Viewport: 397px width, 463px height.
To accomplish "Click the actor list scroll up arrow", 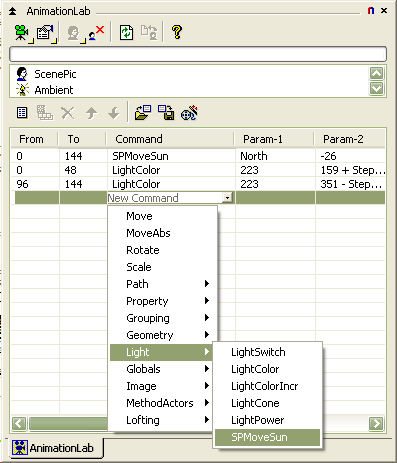I will tap(377, 73).
